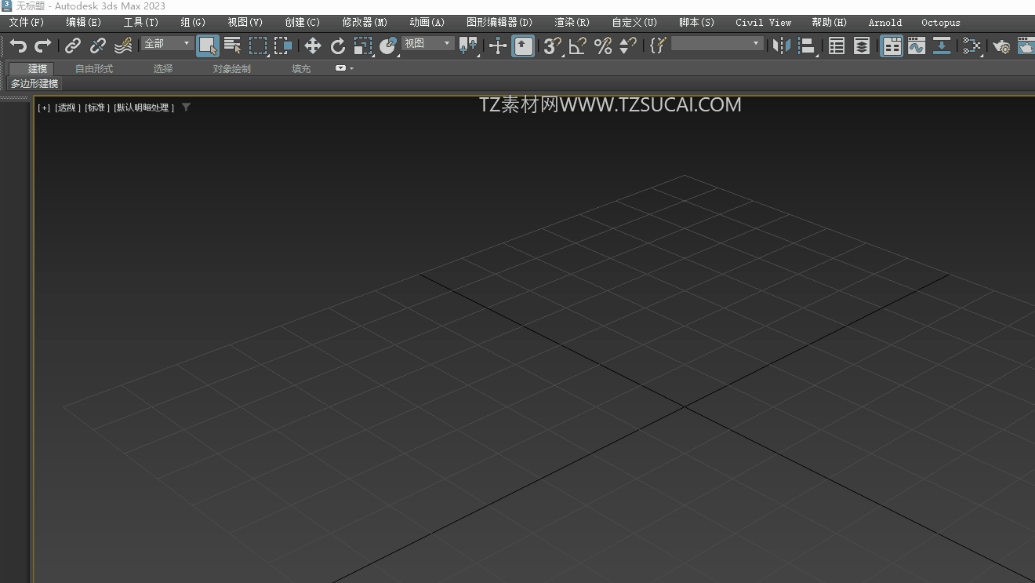Viewport: 1035px width, 583px height.
Task: Click the 多边形建模 panel button
Action: click(x=34, y=84)
